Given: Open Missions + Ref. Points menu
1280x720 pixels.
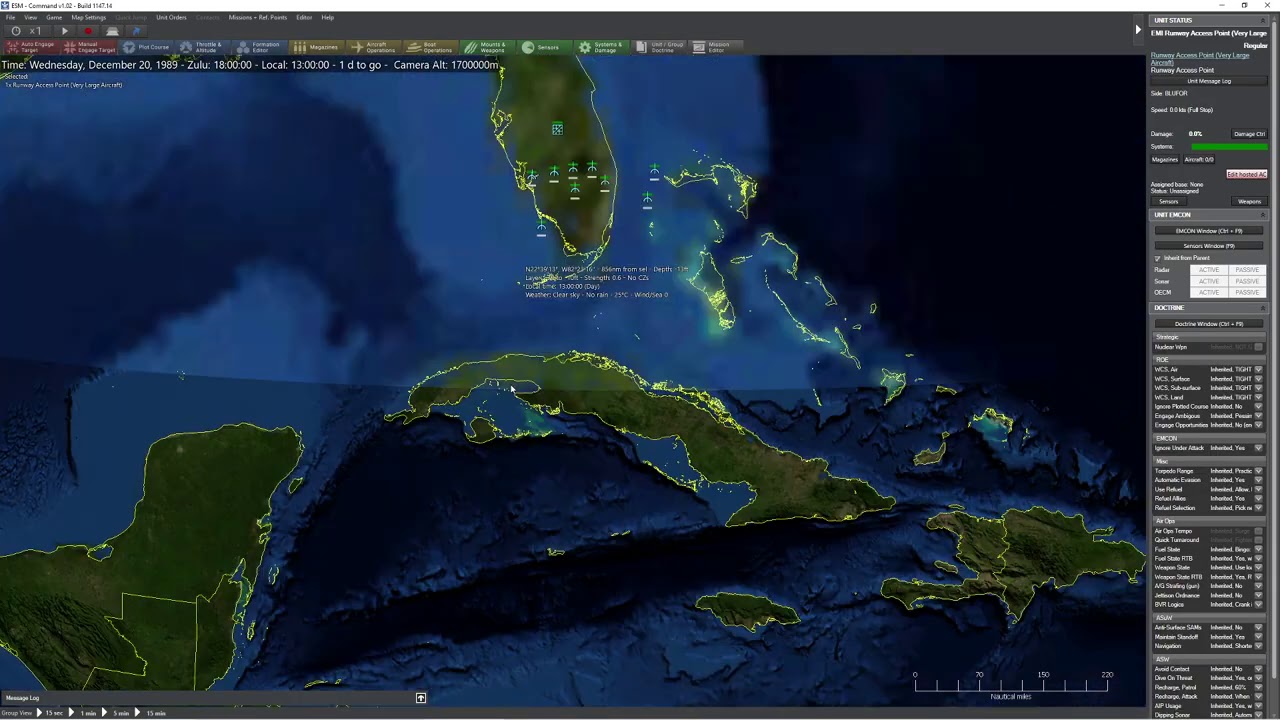Looking at the screenshot, I should click(258, 17).
